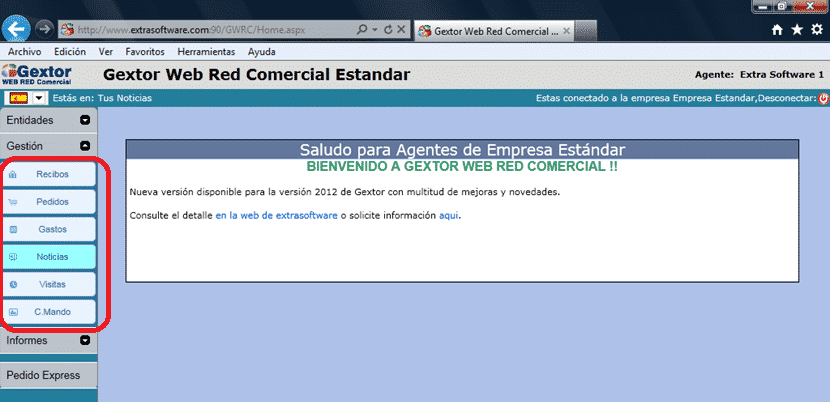Click the Gestión section header
830x402 pixels.
(49, 146)
